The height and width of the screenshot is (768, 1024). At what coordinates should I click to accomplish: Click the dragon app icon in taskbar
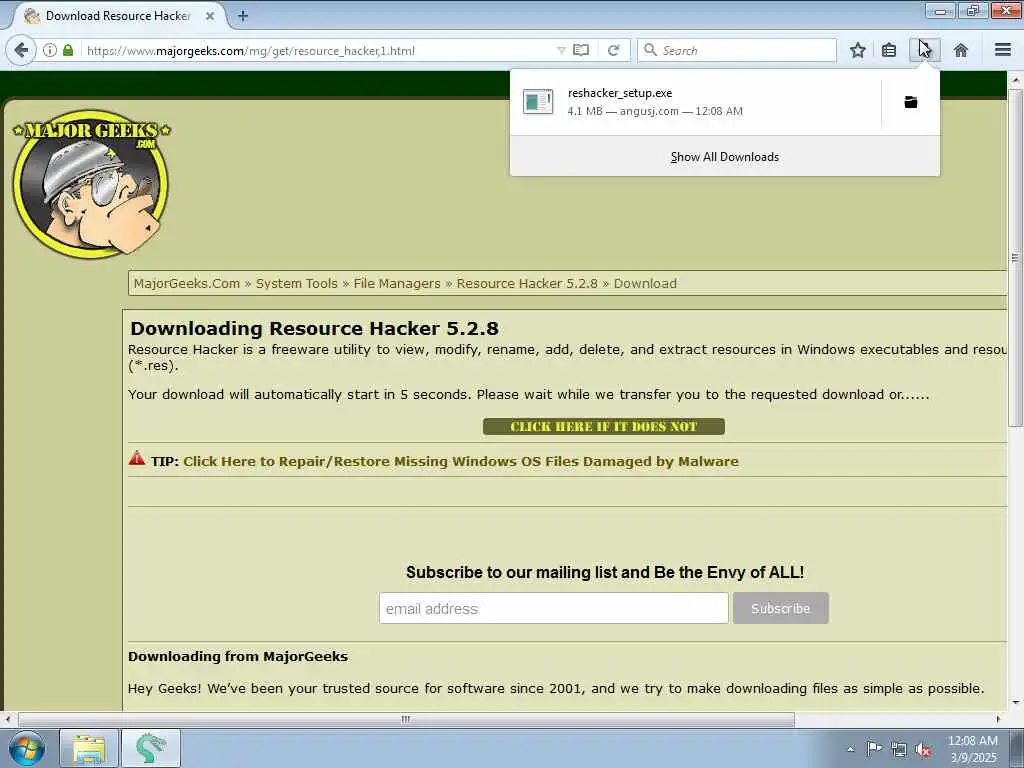(x=151, y=748)
